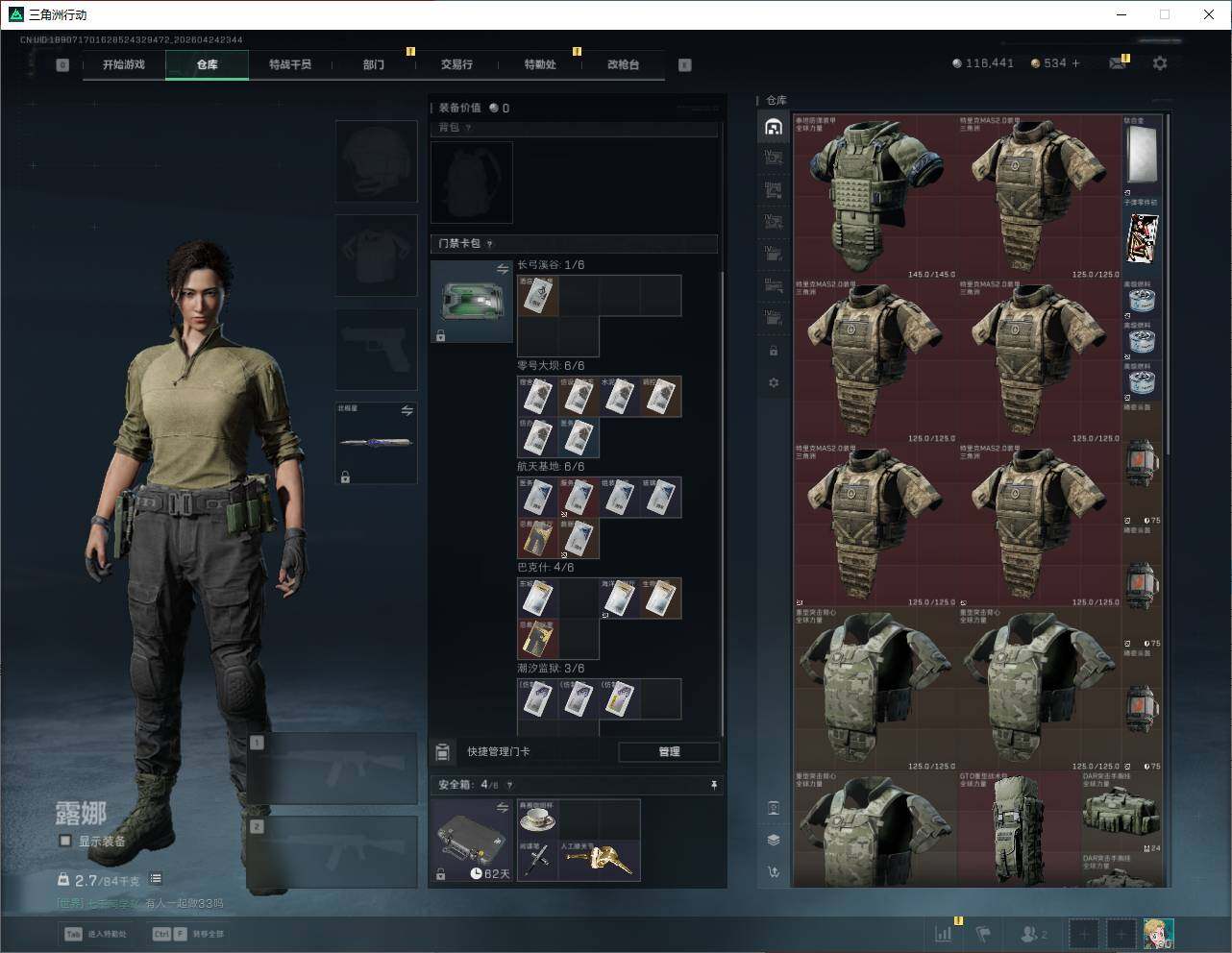Click the Tab 进入特勤处 shortcut button
Viewport: 1232px width, 953px height.
pyautogui.click(x=95, y=934)
